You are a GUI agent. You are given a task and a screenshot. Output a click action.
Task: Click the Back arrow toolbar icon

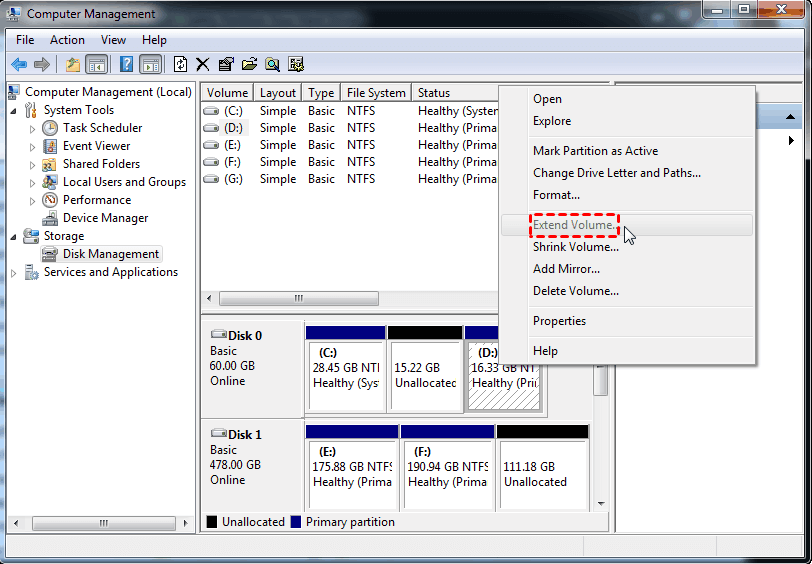(x=19, y=64)
